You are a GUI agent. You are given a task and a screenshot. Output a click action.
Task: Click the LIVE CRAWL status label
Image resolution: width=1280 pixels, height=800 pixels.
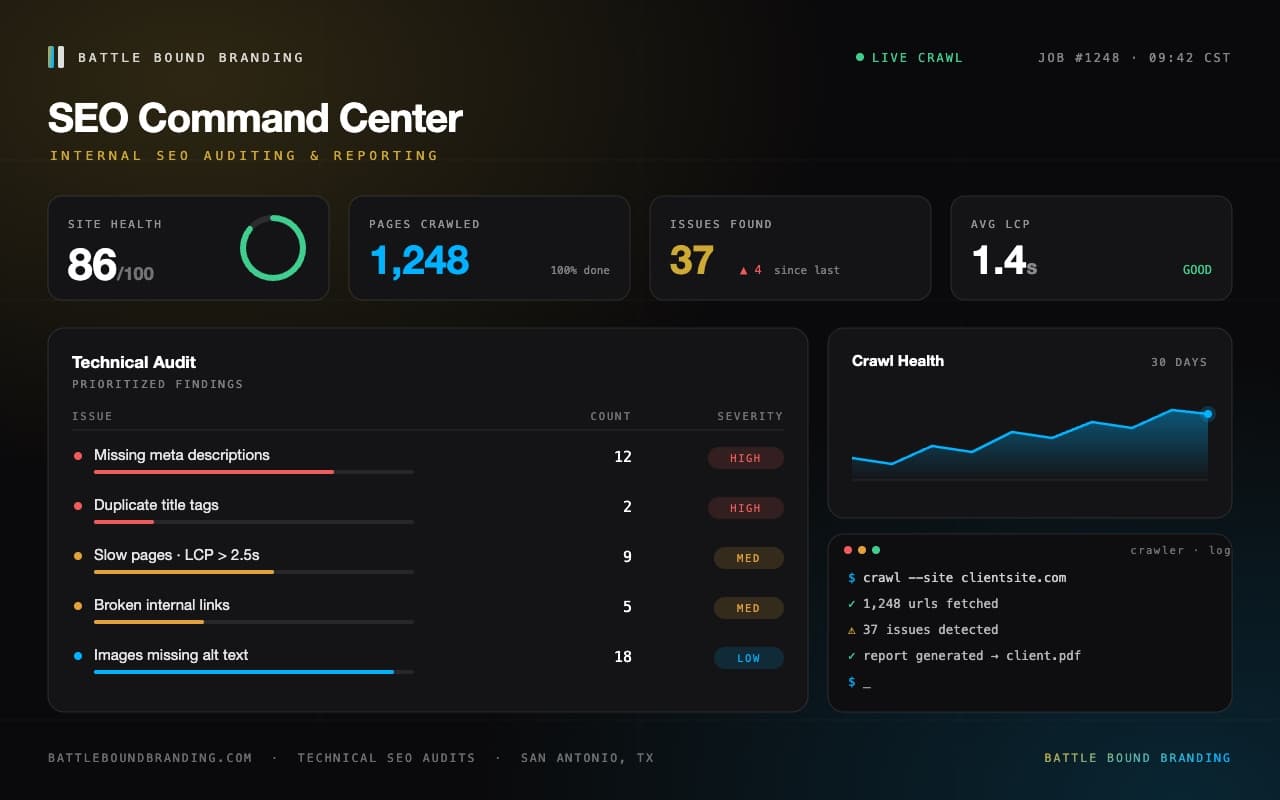tap(917, 58)
